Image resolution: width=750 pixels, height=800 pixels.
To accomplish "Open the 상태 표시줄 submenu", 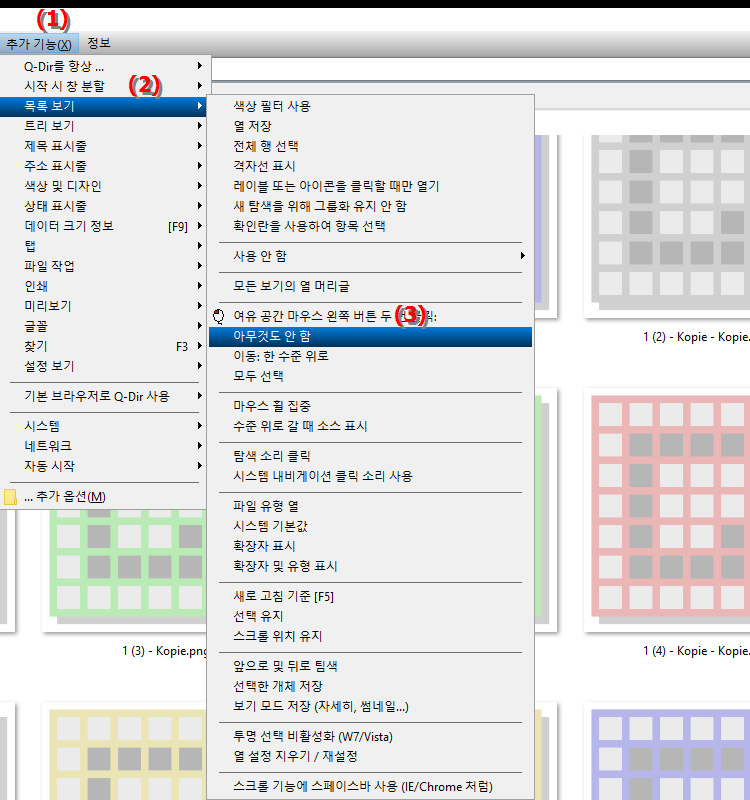I will 105,206.
